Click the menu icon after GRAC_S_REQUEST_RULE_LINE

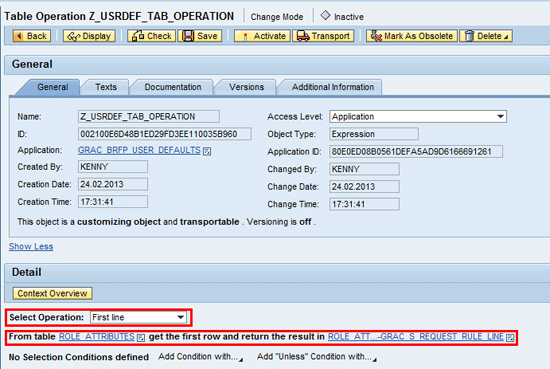(510, 337)
